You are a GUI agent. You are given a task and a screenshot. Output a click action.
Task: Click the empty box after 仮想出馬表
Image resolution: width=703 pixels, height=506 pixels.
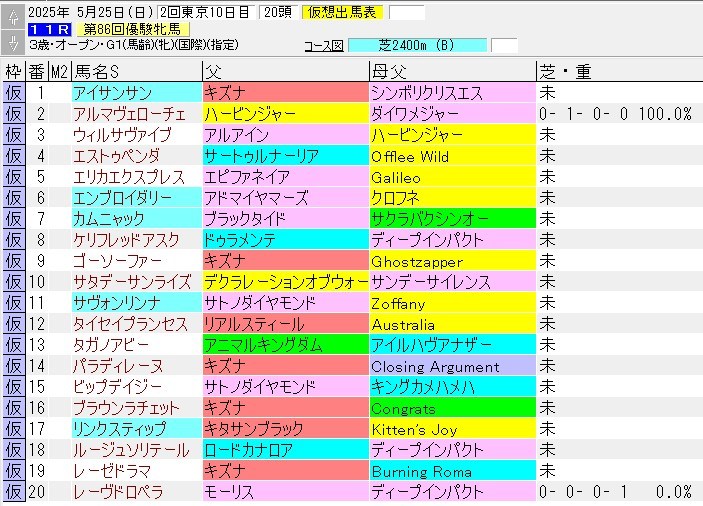click(x=407, y=13)
